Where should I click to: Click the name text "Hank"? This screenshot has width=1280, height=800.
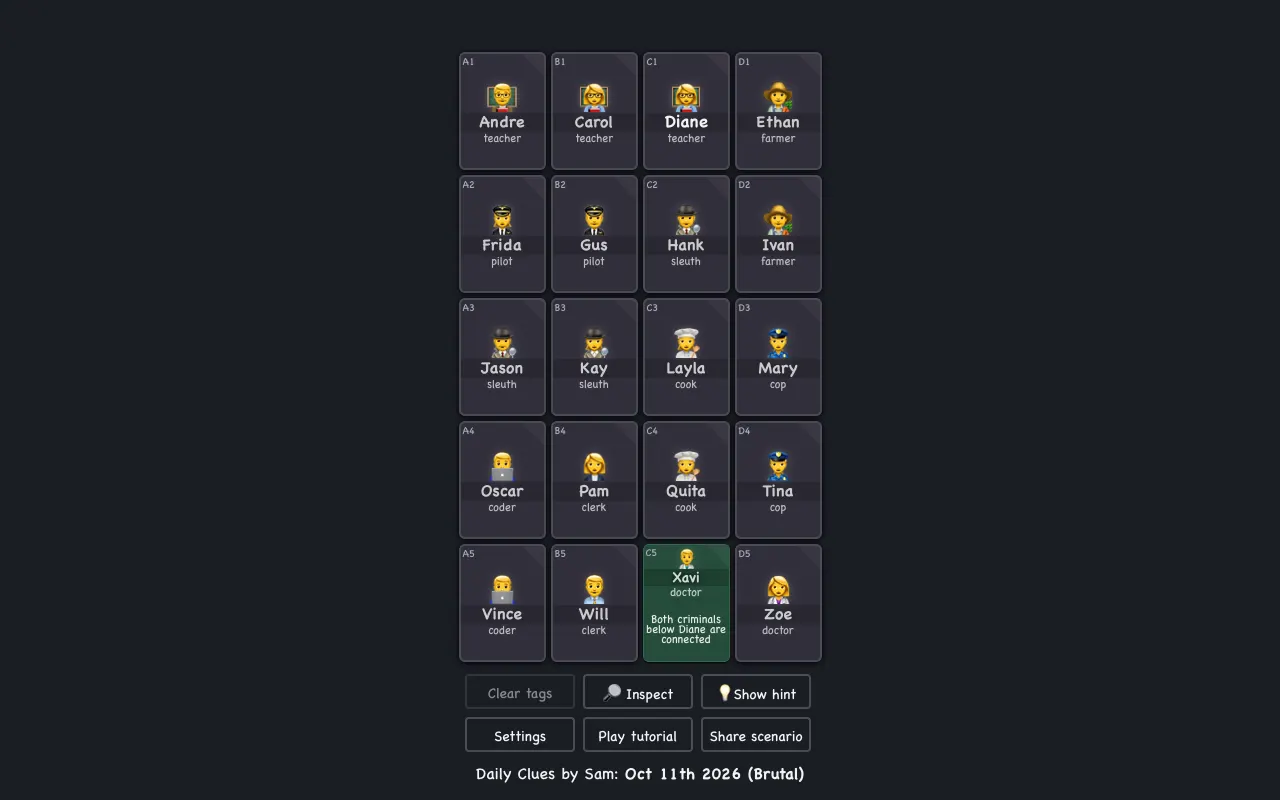pos(686,245)
